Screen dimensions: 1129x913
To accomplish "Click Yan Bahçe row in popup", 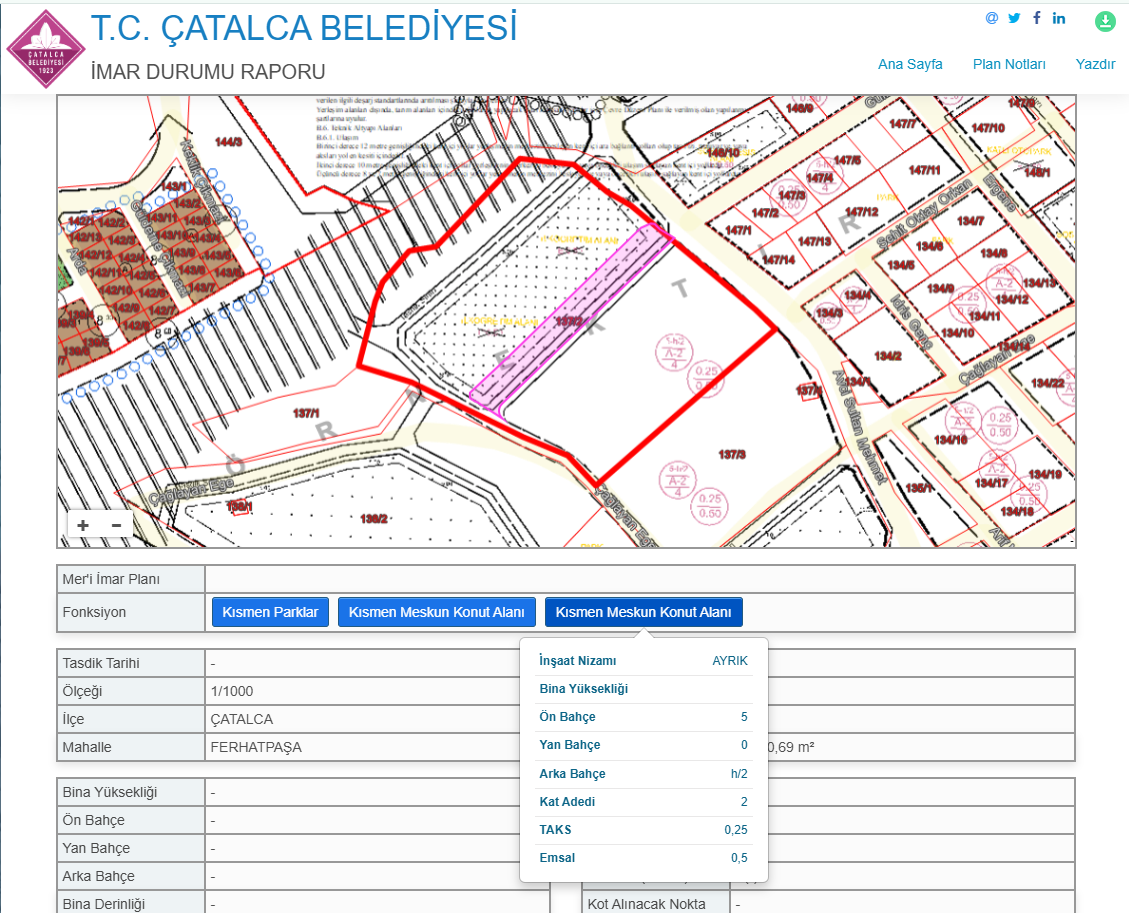I will [x=644, y=745].
